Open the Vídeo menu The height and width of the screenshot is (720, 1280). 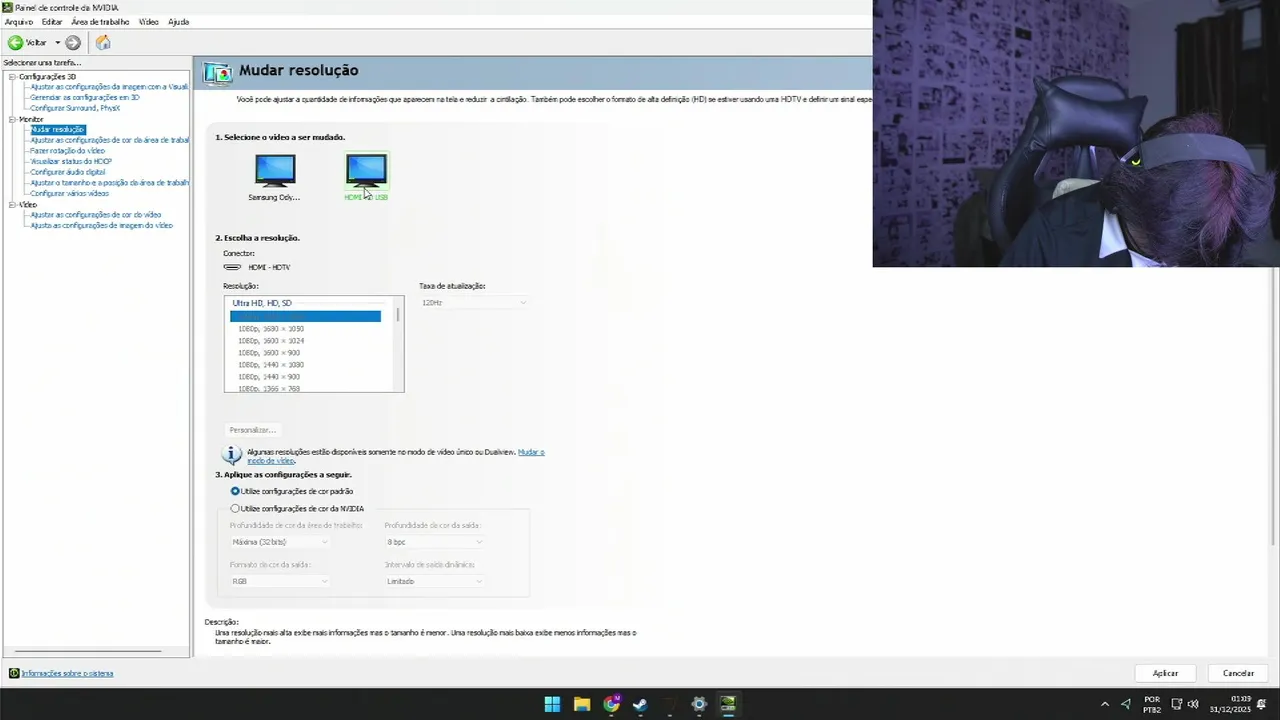coord(148,22)
